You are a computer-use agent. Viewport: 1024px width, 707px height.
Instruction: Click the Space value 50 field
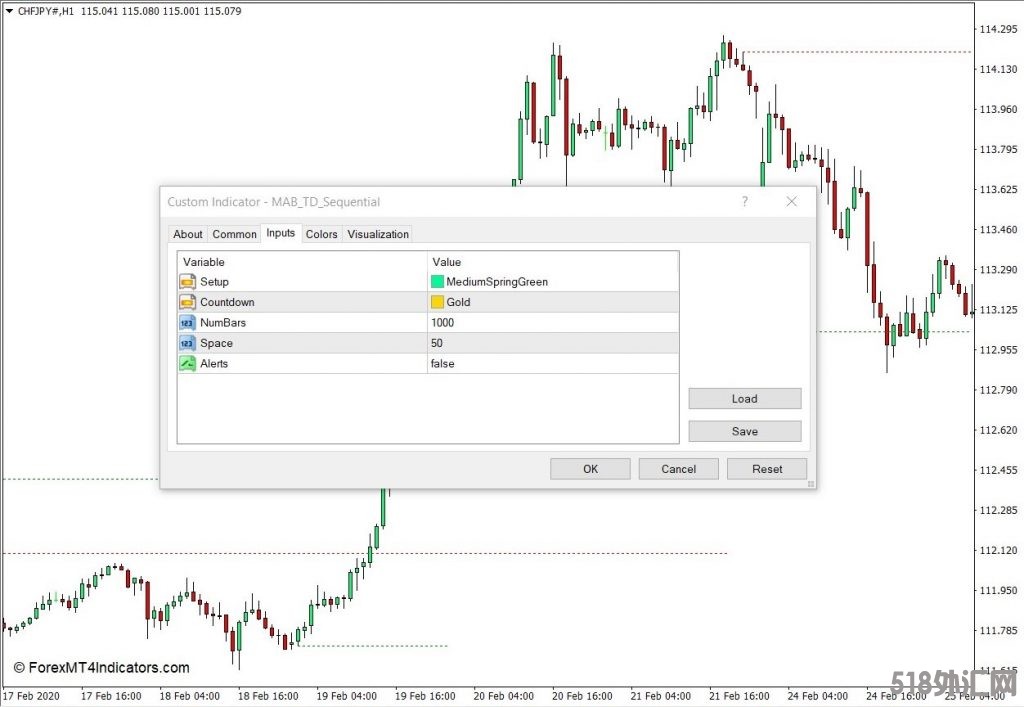552,343
